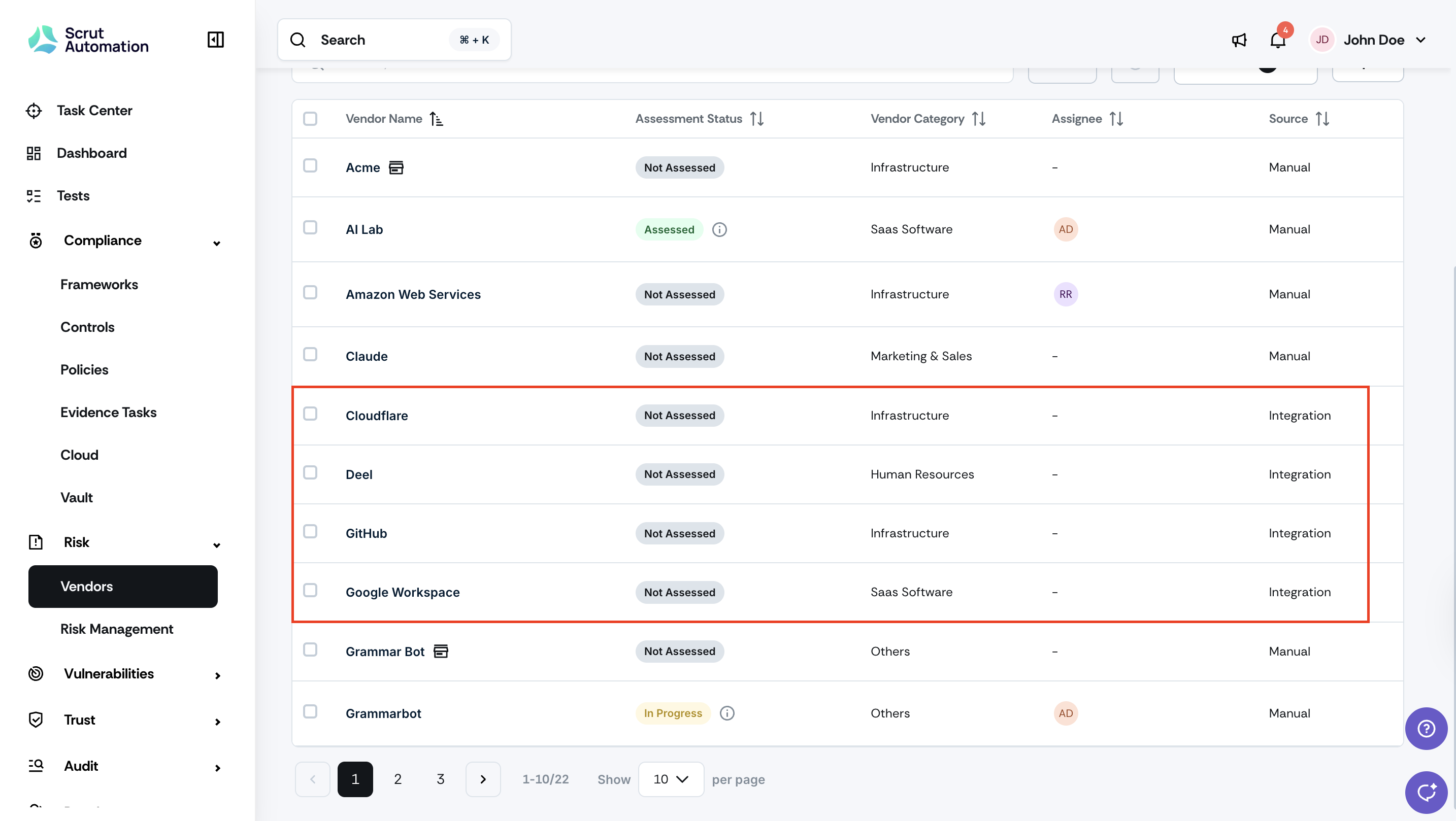Go to page 2 of vendors
The height and width of the screenshot is (821, 1456).
tap(398, 779)
